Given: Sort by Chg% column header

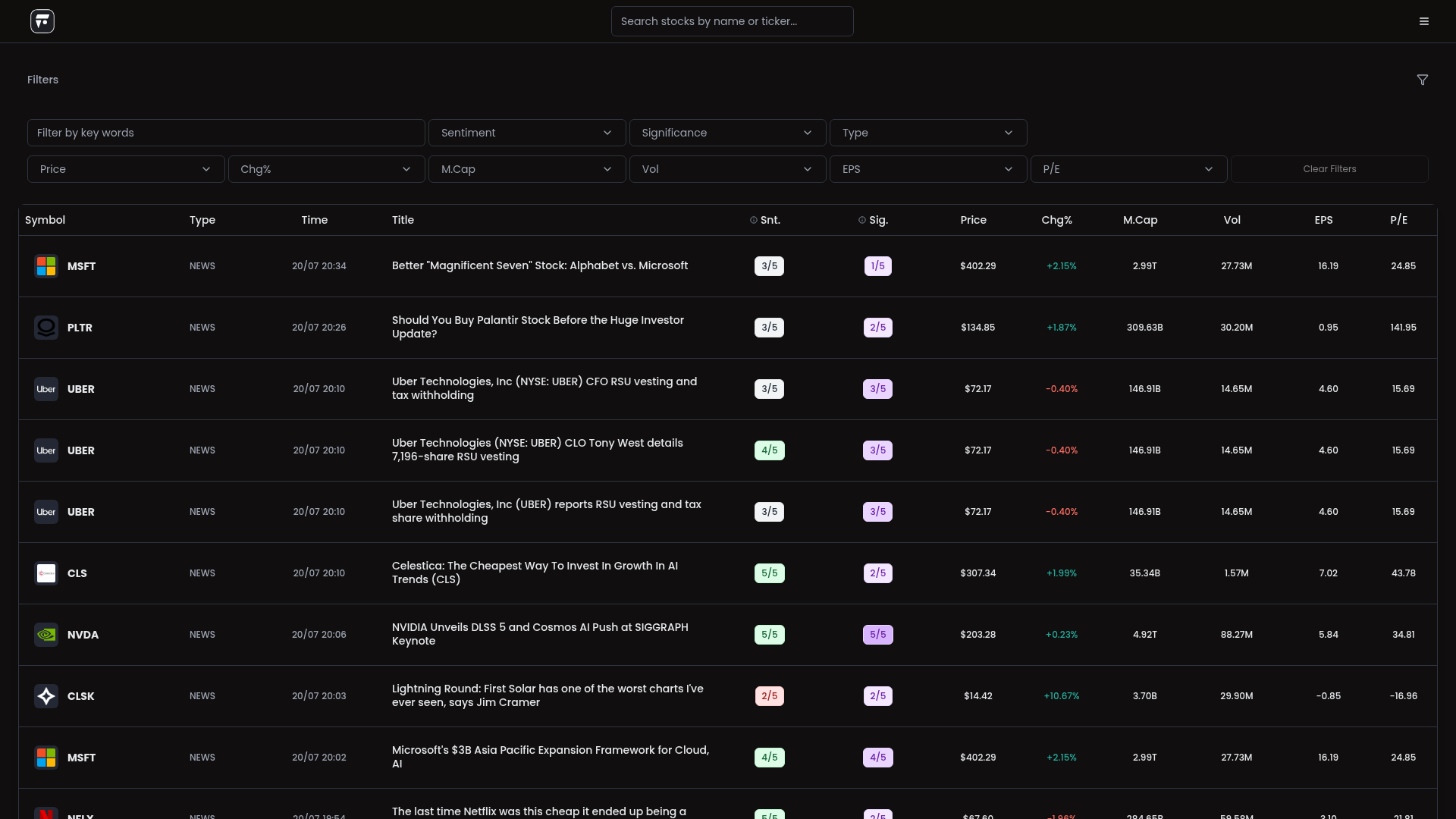Looking at the screenshot, I should tap(1056, 220).
